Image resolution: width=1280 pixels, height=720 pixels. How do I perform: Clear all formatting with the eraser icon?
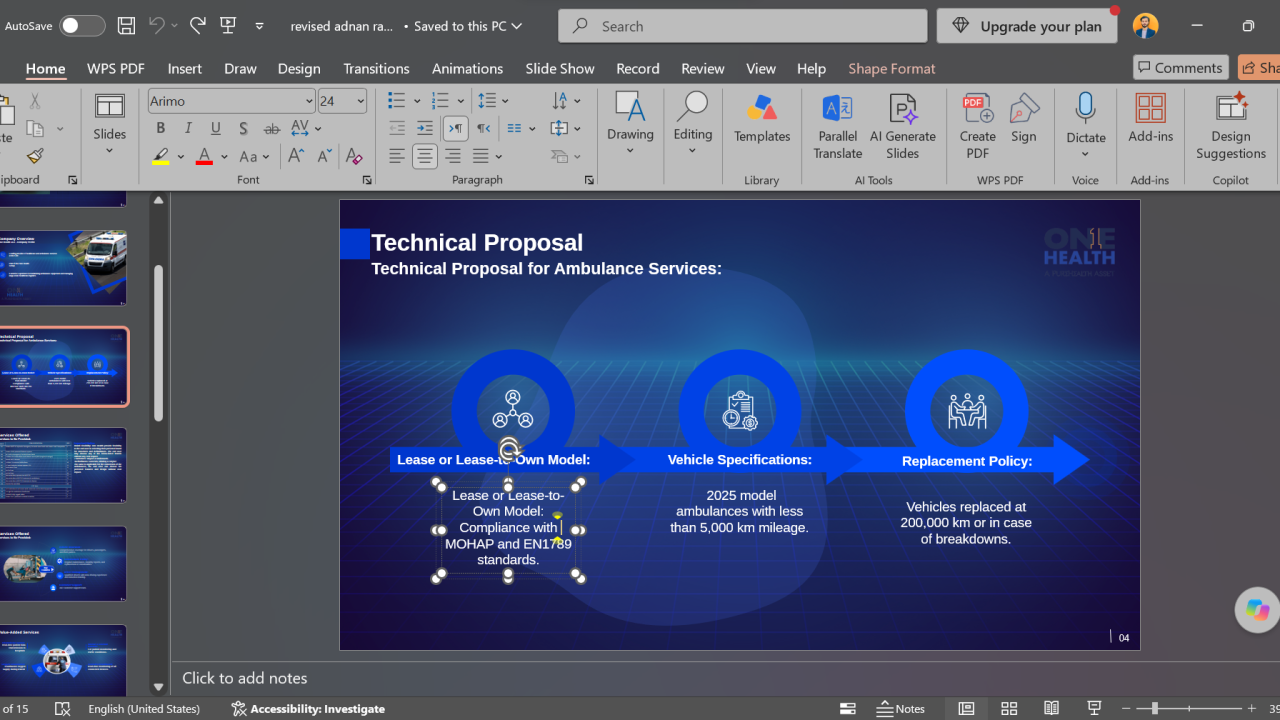tap(353, 156)
